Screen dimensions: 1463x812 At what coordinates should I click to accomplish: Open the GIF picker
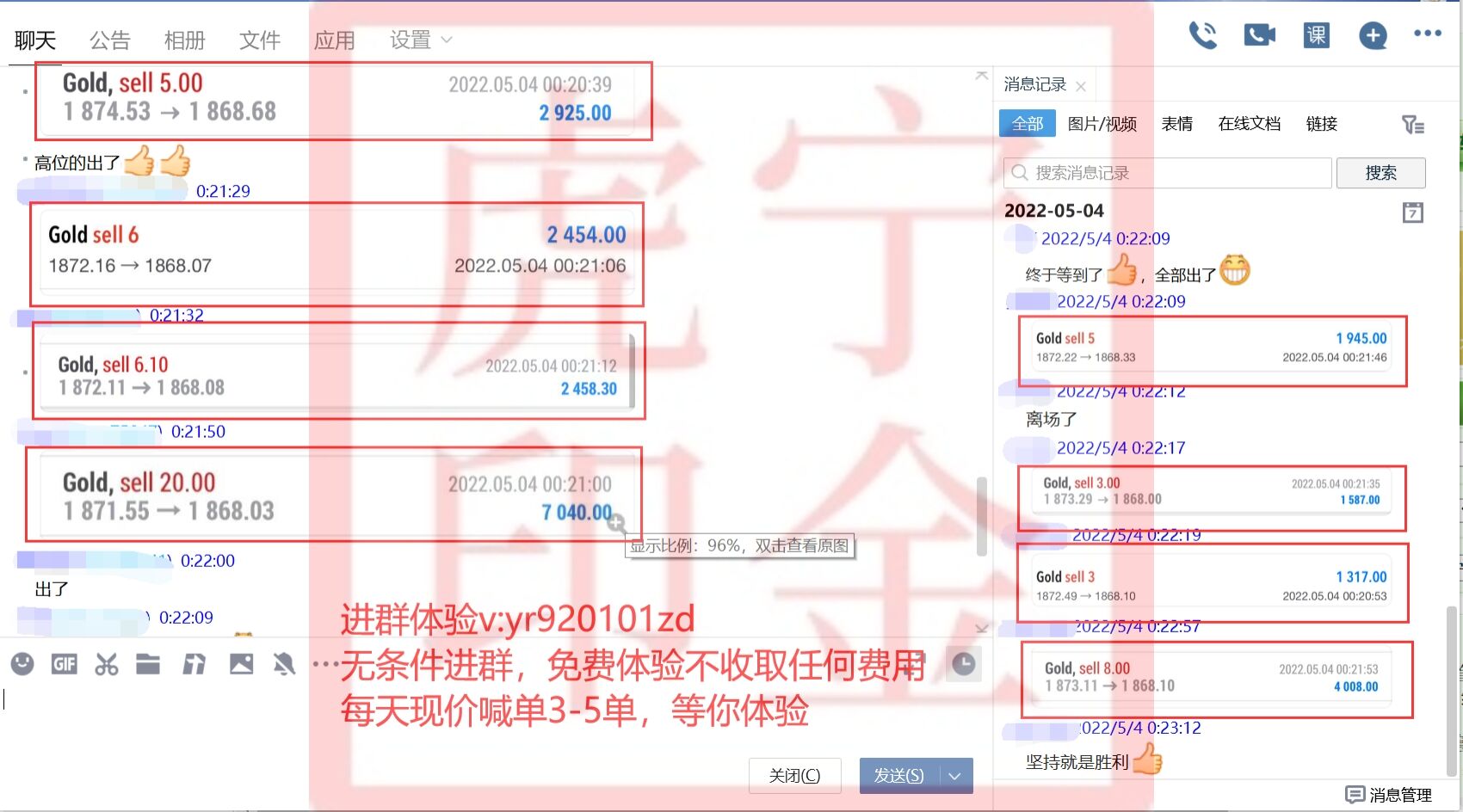click(x=65, y=664)
